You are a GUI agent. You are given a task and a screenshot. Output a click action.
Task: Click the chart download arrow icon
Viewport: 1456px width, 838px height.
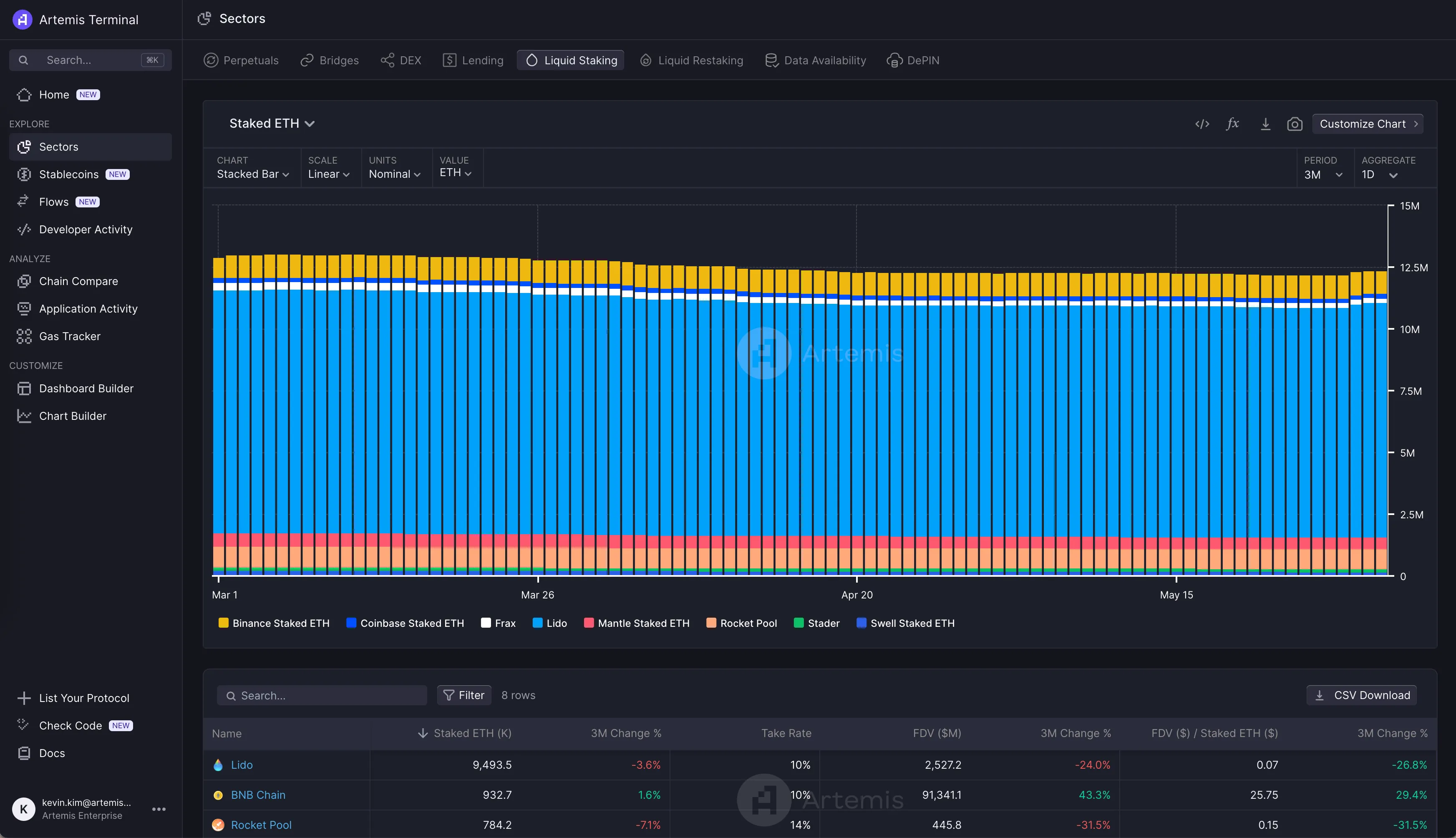pyautogui.click(x=1266, y=124)
